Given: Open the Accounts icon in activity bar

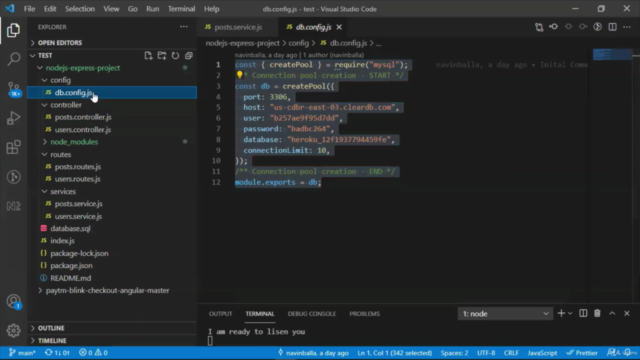Looking at the screenshot, I should [x=13, y=302].
